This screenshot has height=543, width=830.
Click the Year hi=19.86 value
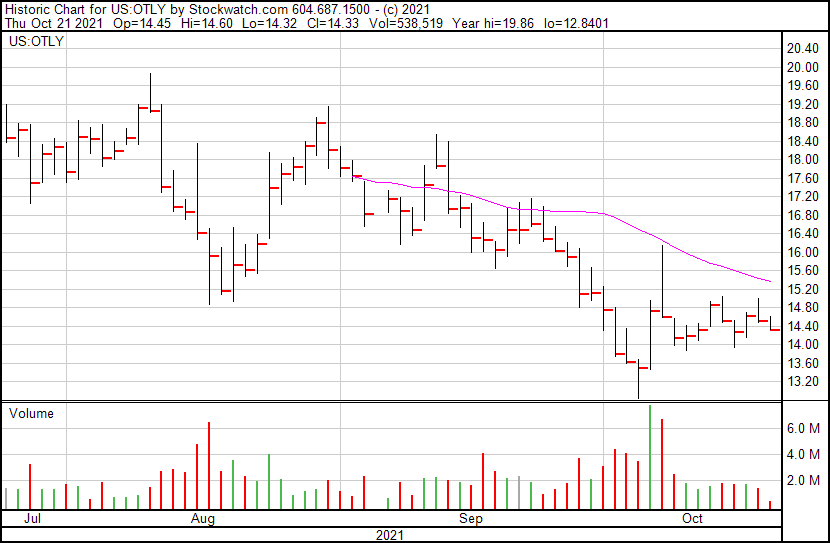pyautogui.click(x=493, y=23)
